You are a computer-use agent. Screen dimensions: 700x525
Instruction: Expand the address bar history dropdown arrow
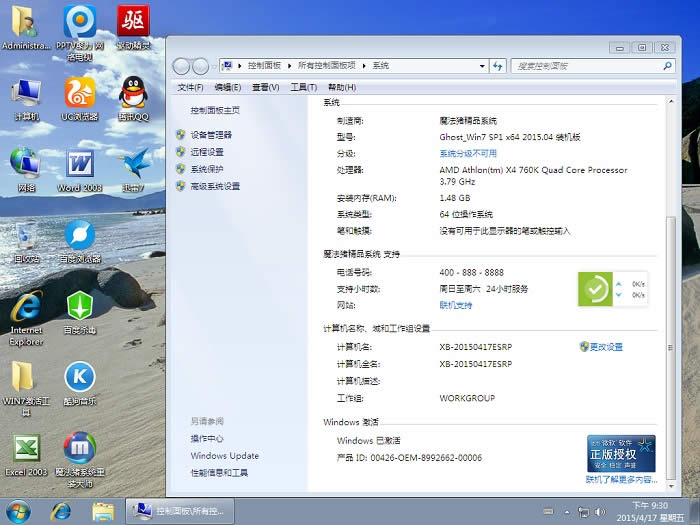pos(482,66)
